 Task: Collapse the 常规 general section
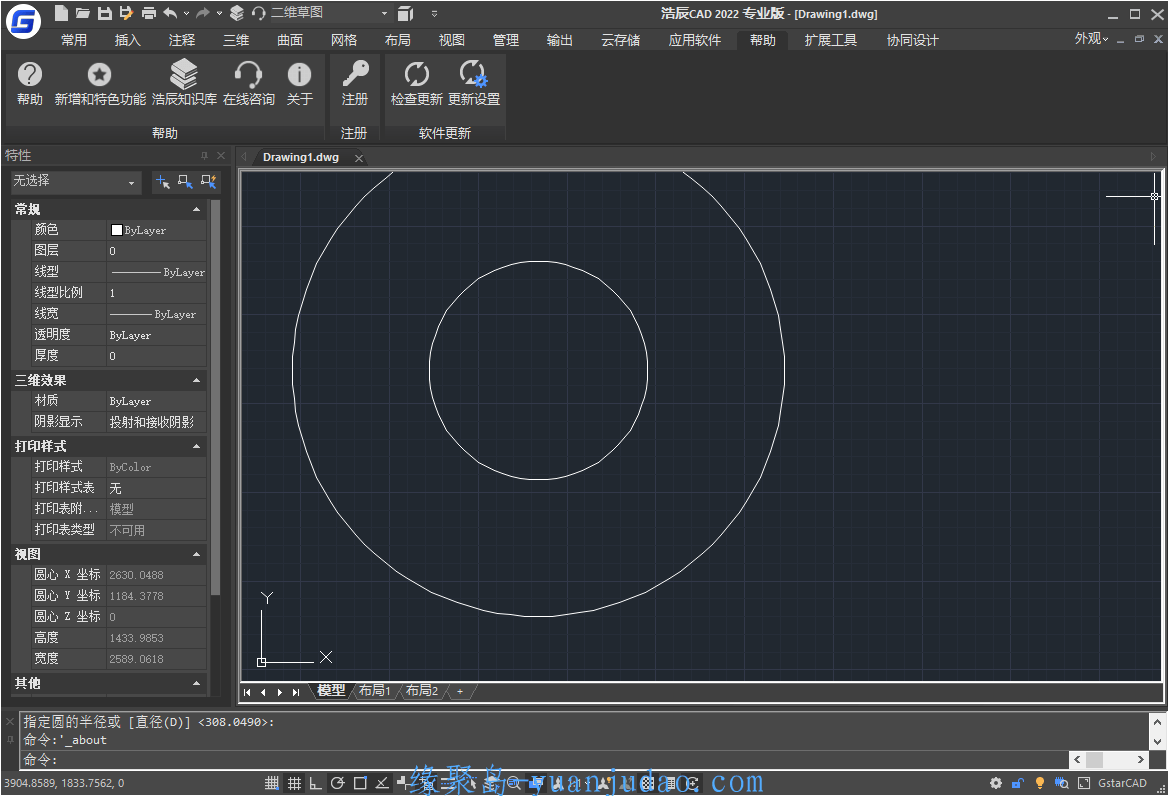pos(196,209)
